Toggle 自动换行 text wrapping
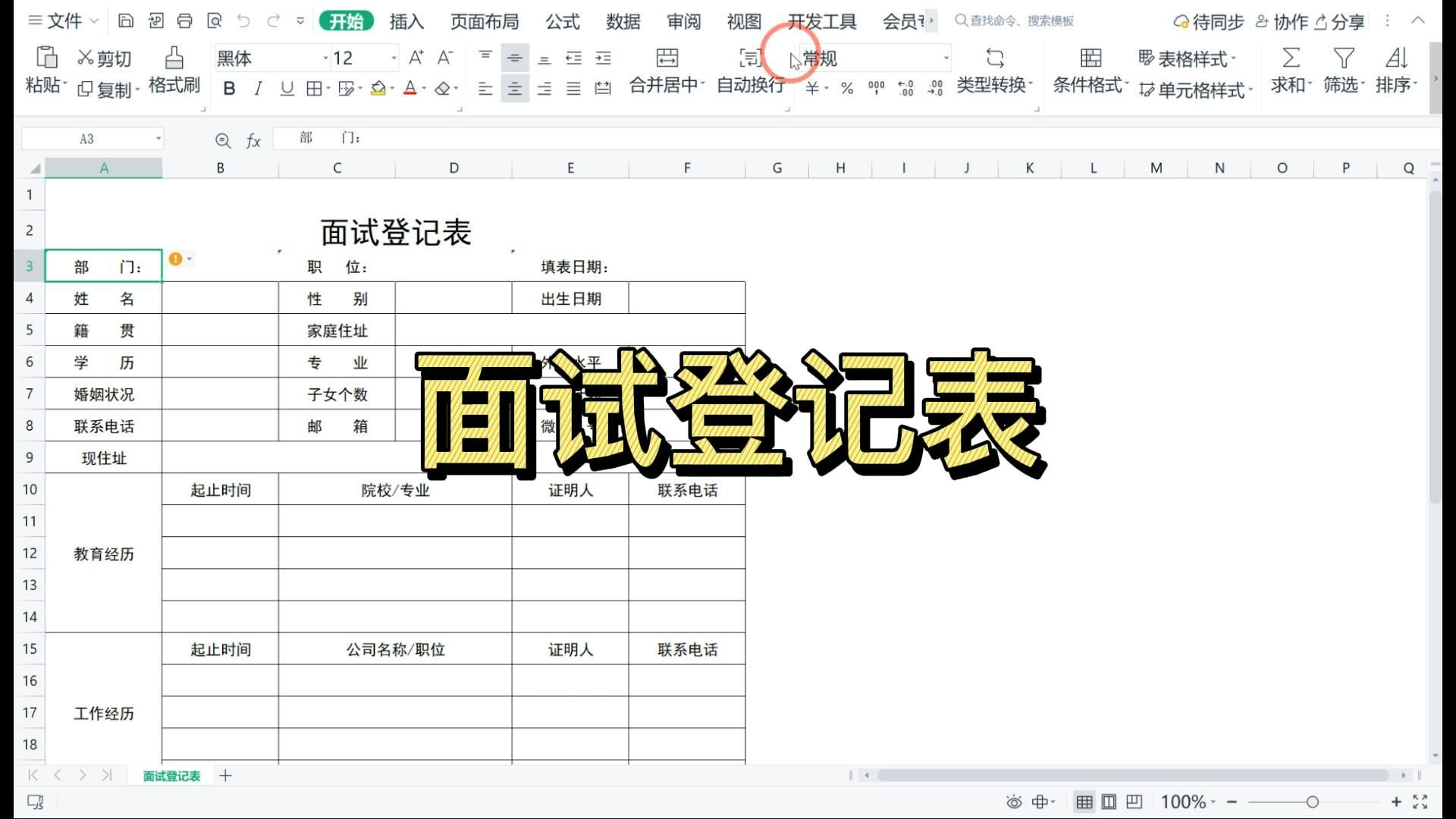The image size is (1456, 819). (749, 72)
